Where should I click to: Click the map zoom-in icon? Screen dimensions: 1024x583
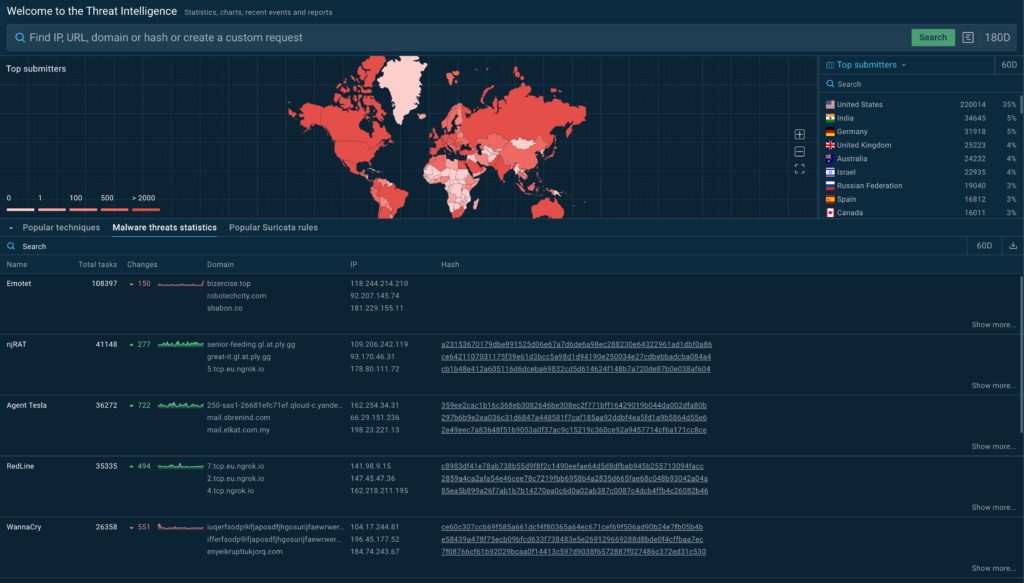(x=799, y=134)
